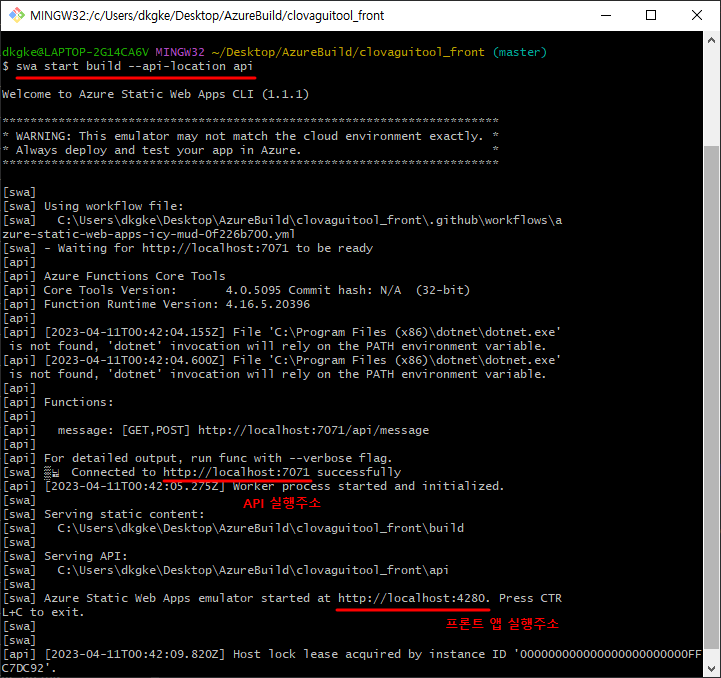Maximize the MINGW32 terminal window

tap(651, 16)
